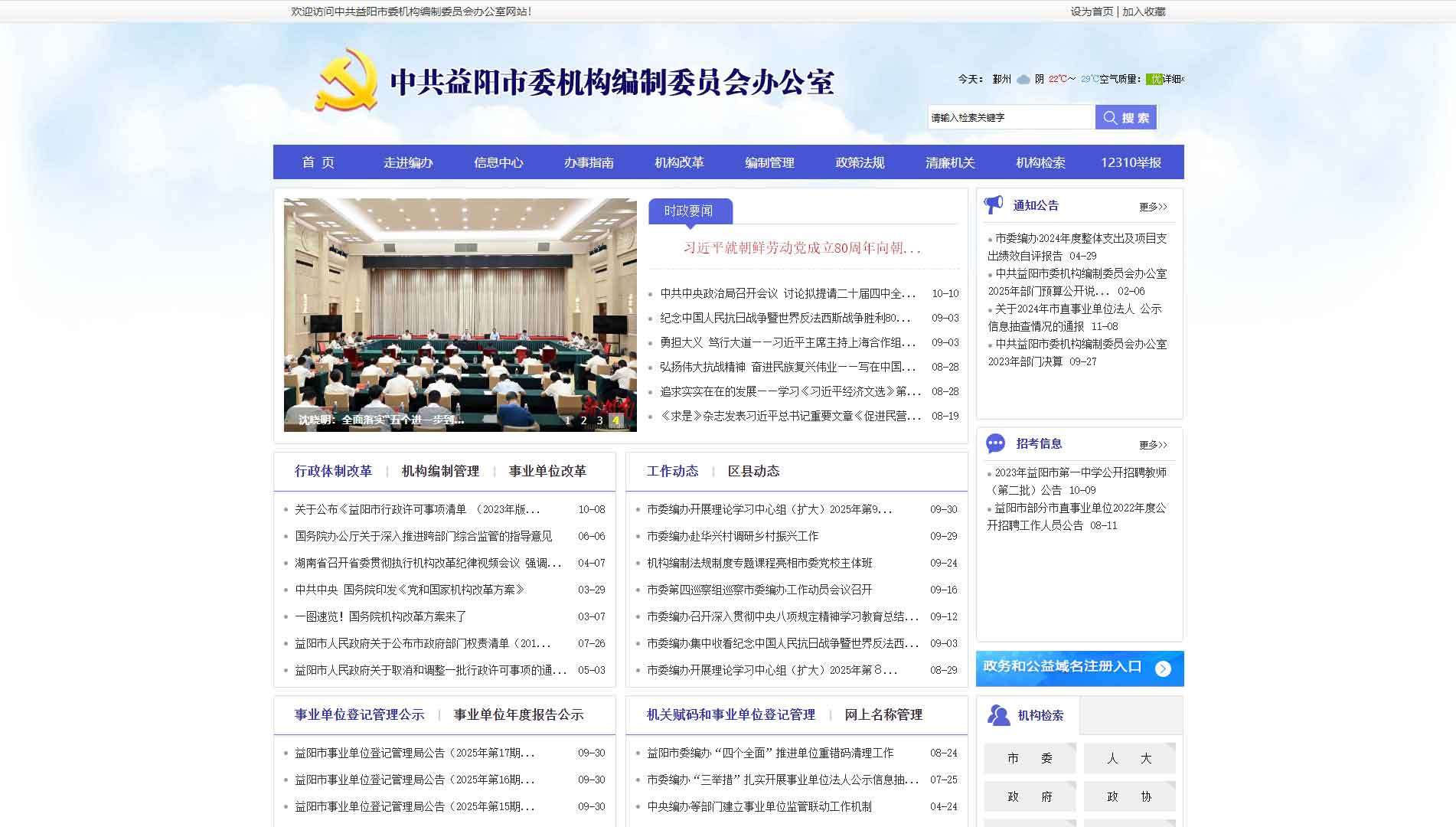Open article 纪念中国人民抗日战争暨世界反法西斯战争胜利80

point(785,318)
